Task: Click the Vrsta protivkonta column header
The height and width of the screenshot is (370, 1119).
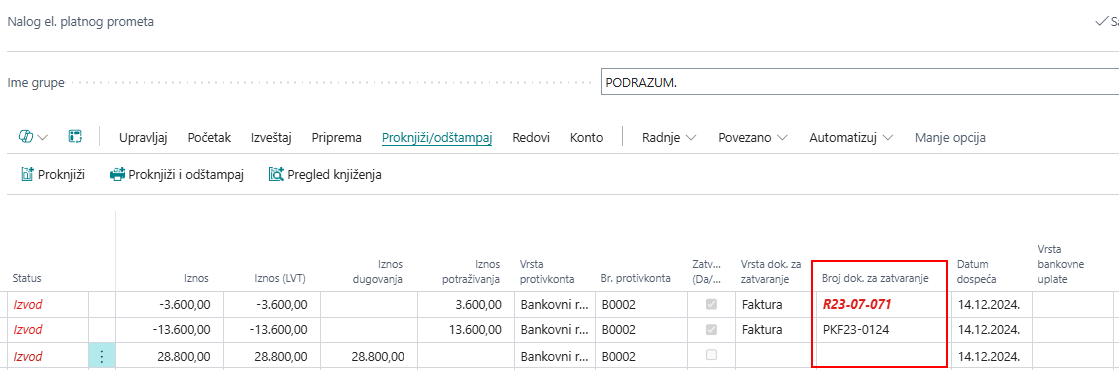Action: coord(547,271)
